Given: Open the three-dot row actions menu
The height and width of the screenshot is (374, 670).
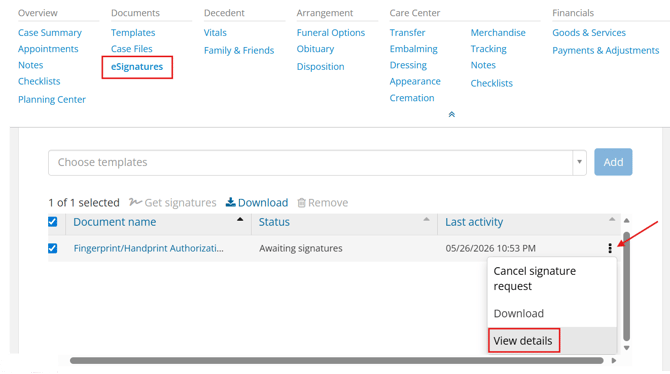Looking at the screenshot, I should click(610, 248).
